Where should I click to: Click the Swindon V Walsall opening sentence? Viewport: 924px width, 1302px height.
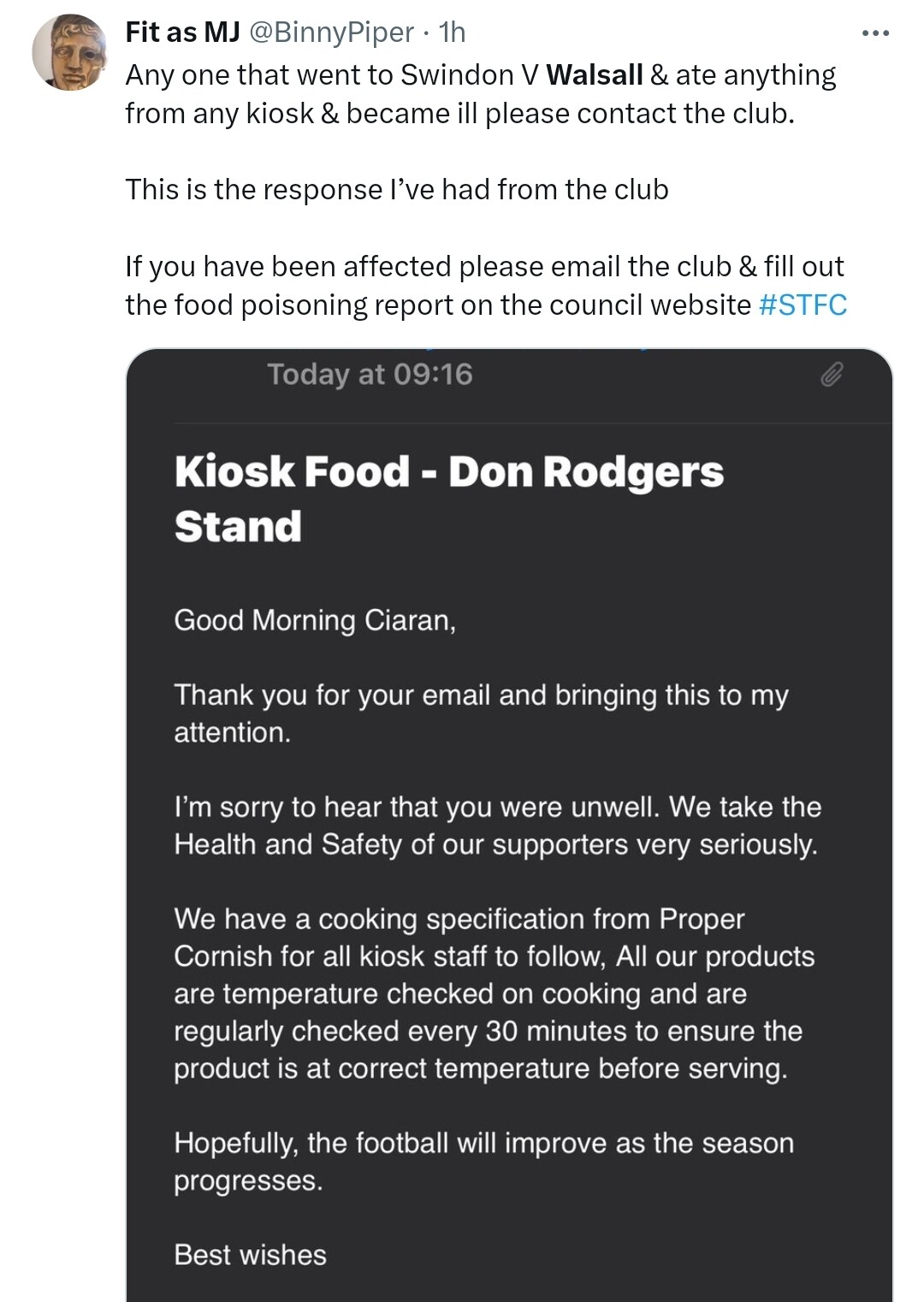tap(481, 94)
